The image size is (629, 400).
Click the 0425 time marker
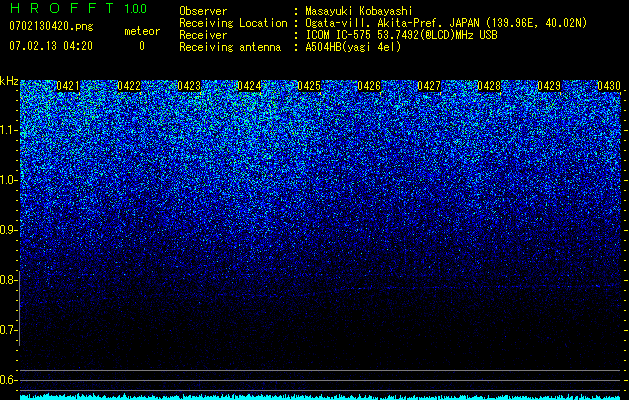(309, 86)
